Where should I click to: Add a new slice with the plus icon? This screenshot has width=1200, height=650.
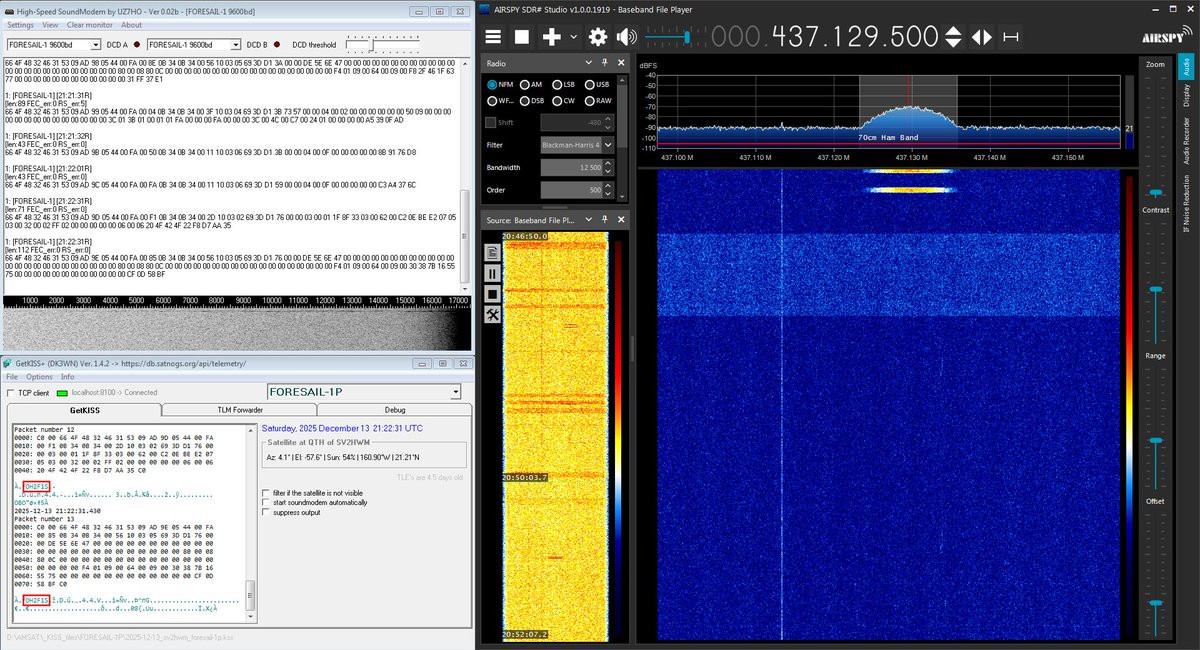(551, 37)
